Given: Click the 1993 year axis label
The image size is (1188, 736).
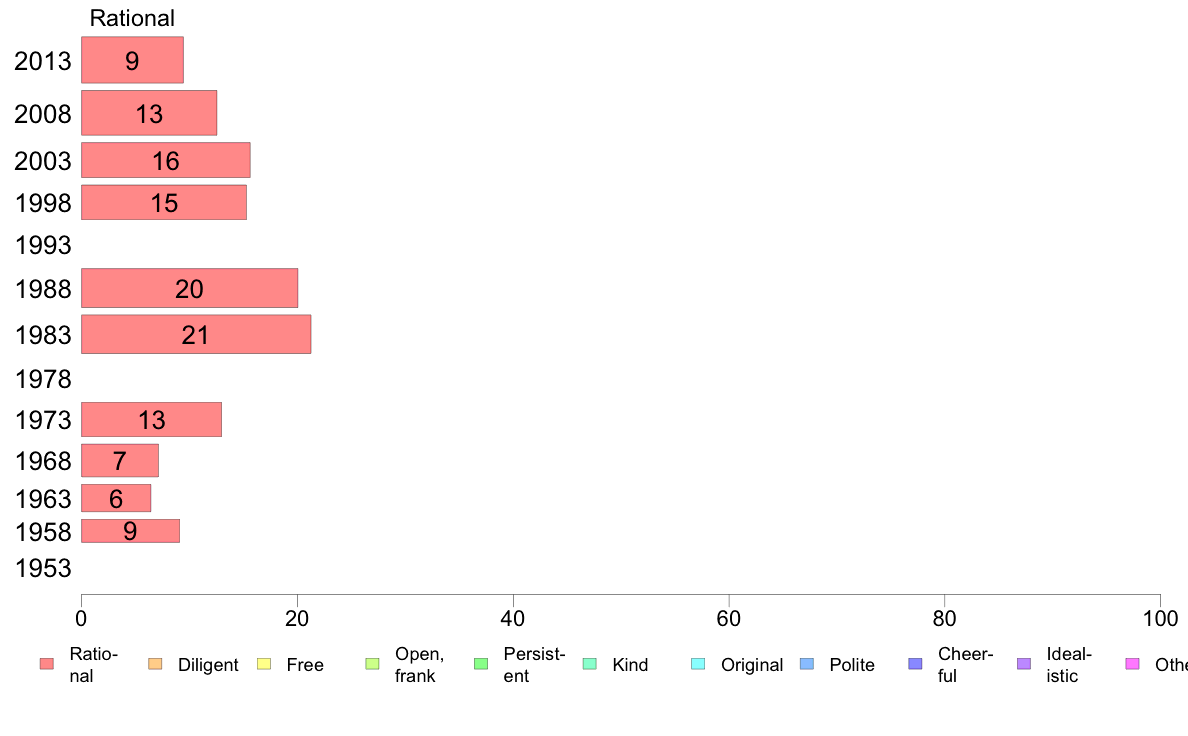Looking at the screenshot, I should (43, 245).
